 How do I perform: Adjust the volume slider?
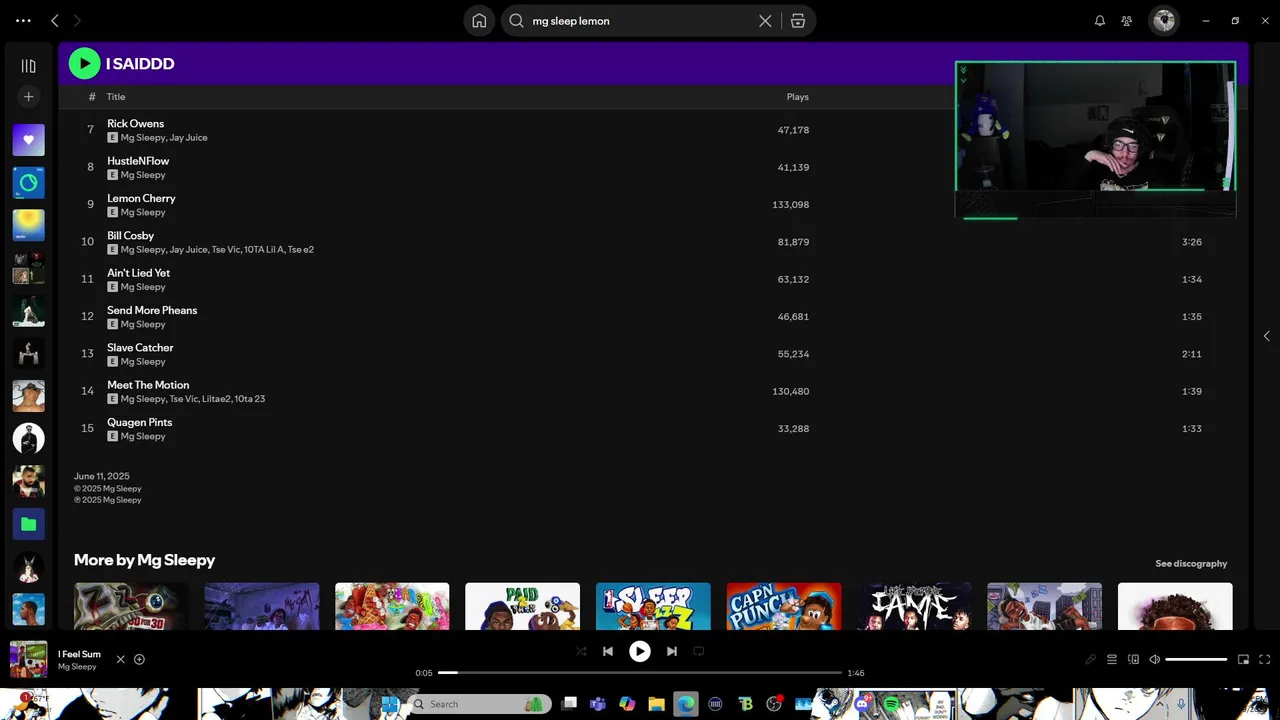pos(1196,659)
